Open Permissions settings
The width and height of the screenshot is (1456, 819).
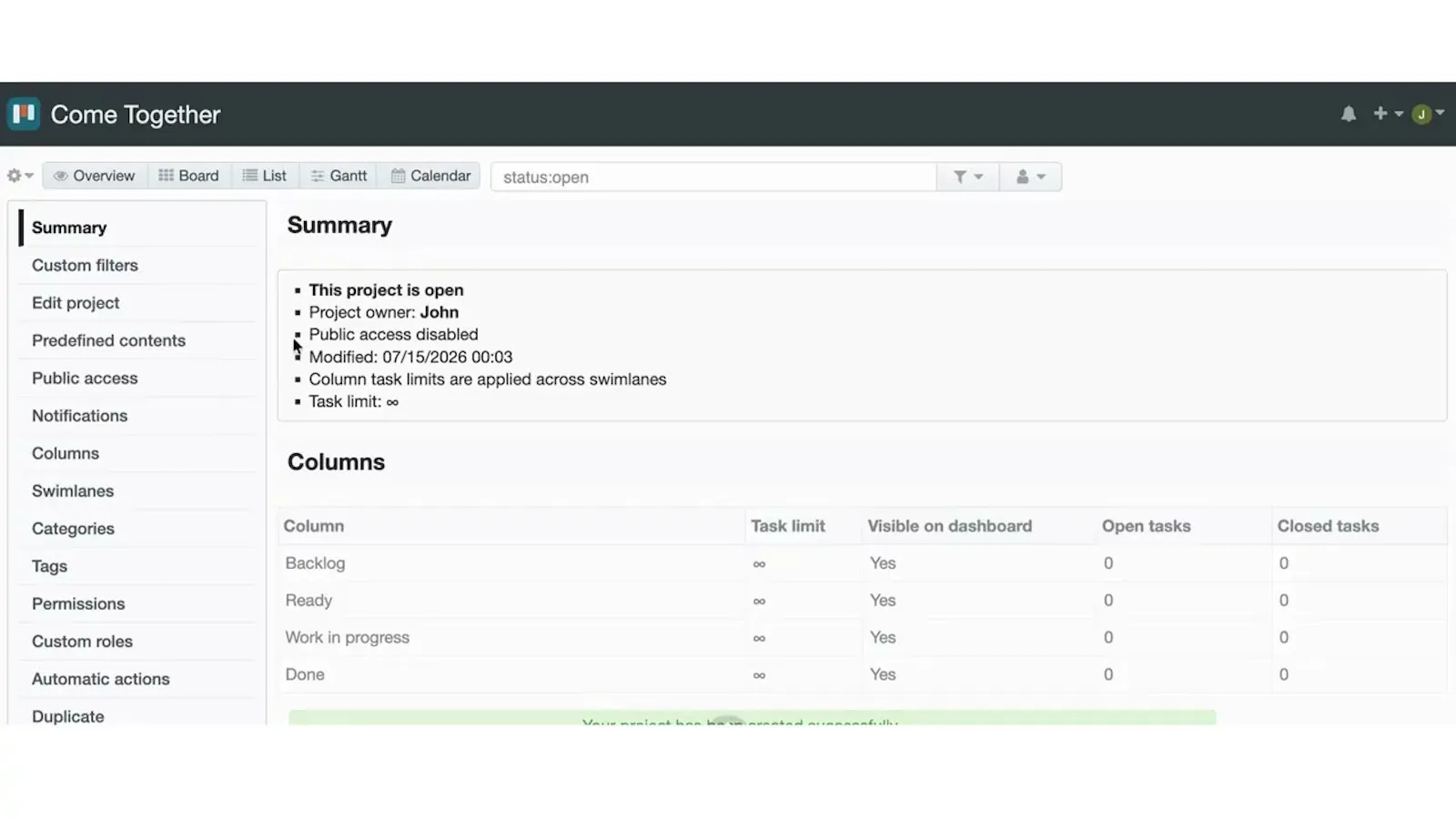point(78,603)
